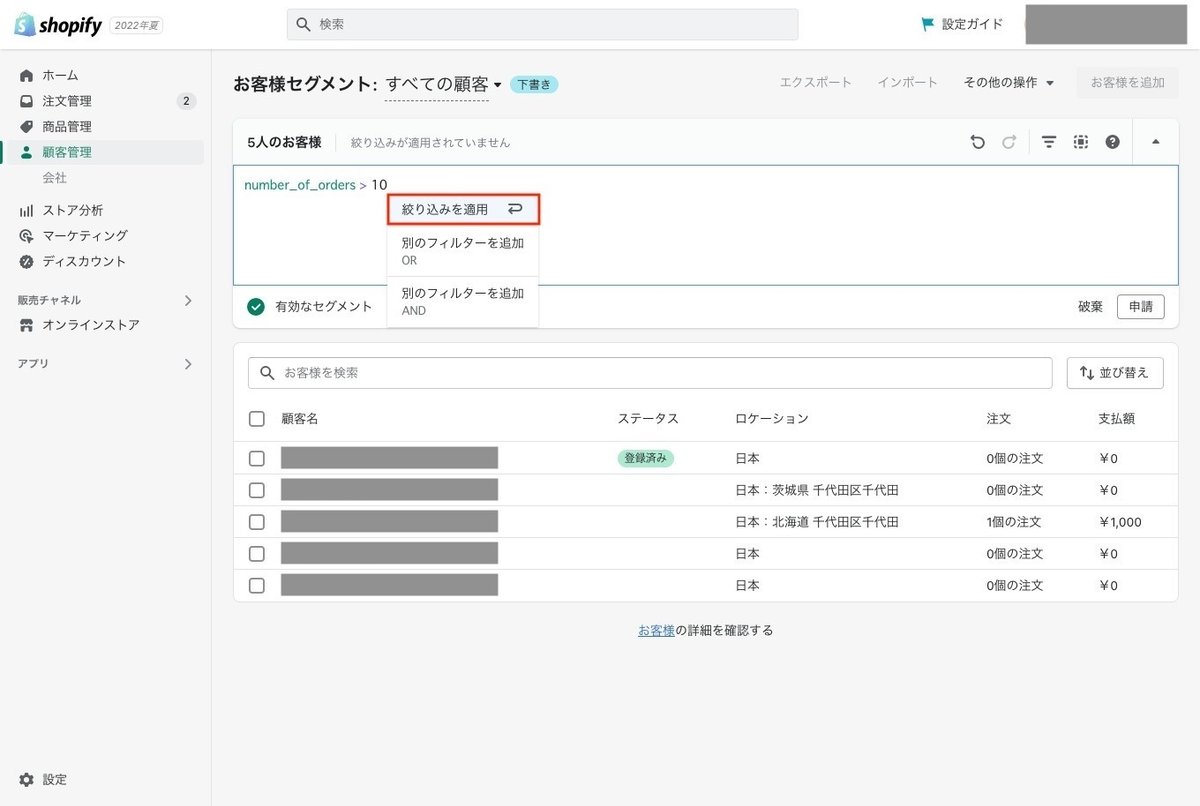
Task: Click the エクスポート button
Action: tap(816, 83)
